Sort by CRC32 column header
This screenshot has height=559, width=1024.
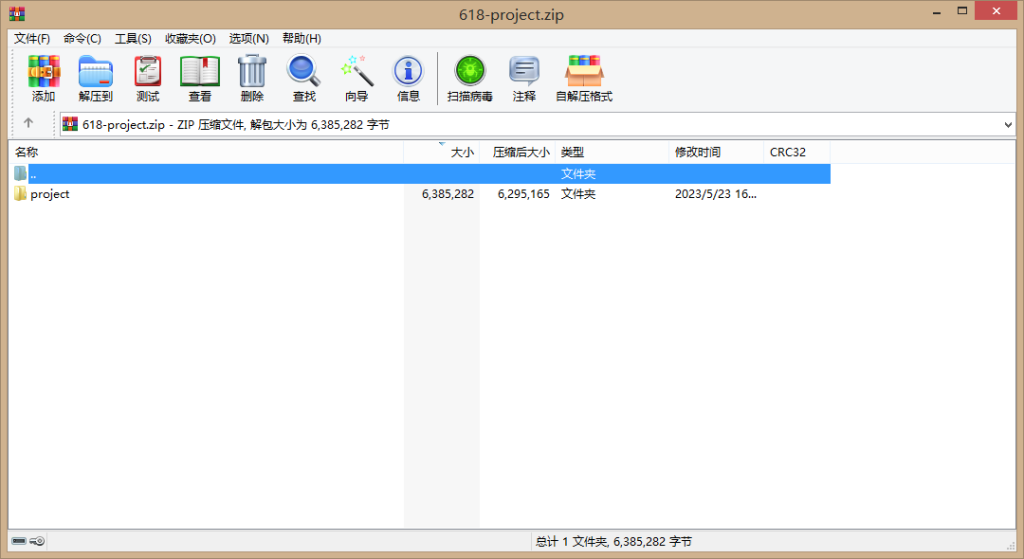coord(797,152)
